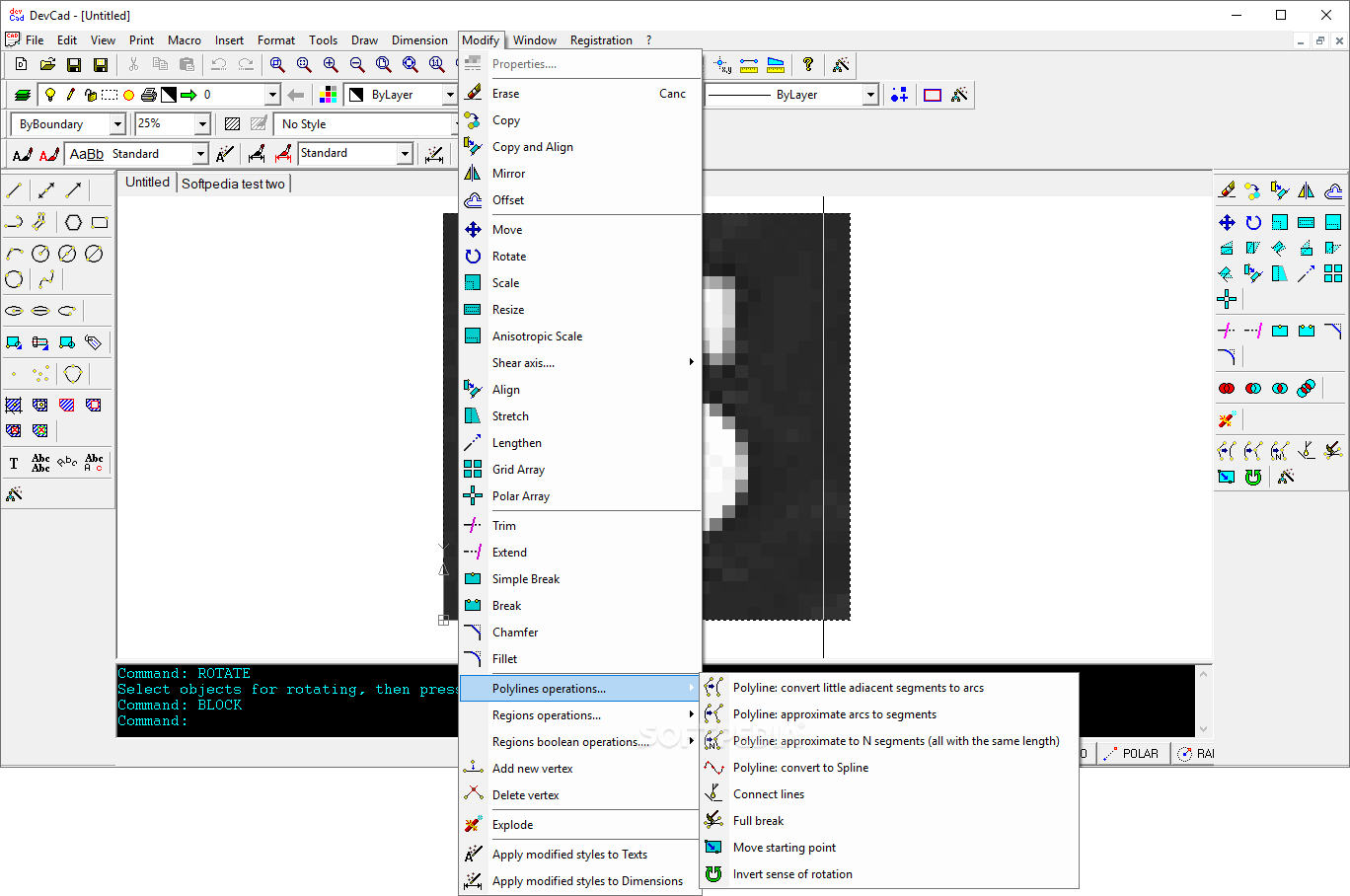Click the Move tool in right palette
Image resolution: width=1350 pixels, height=896 pixels.
point(1227,222)
